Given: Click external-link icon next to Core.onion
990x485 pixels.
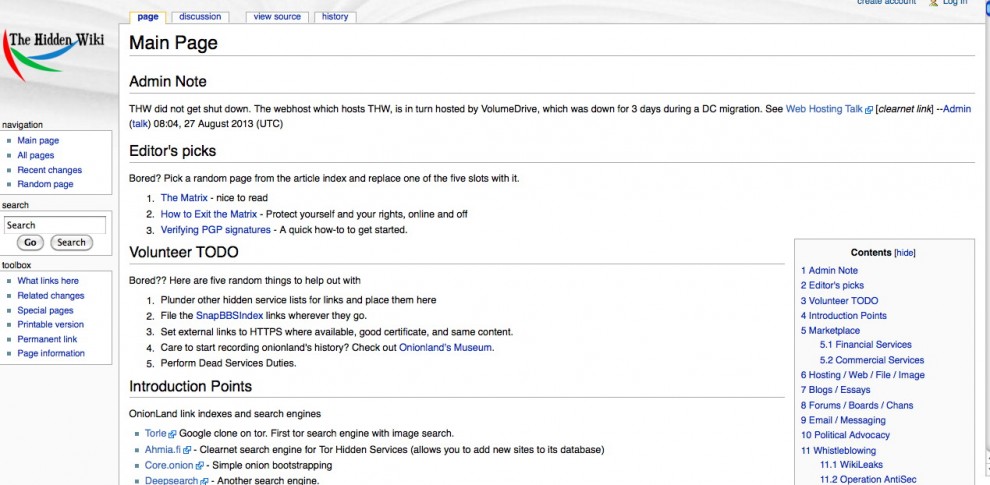Looking at the screenshot, I should coord(200,465).
